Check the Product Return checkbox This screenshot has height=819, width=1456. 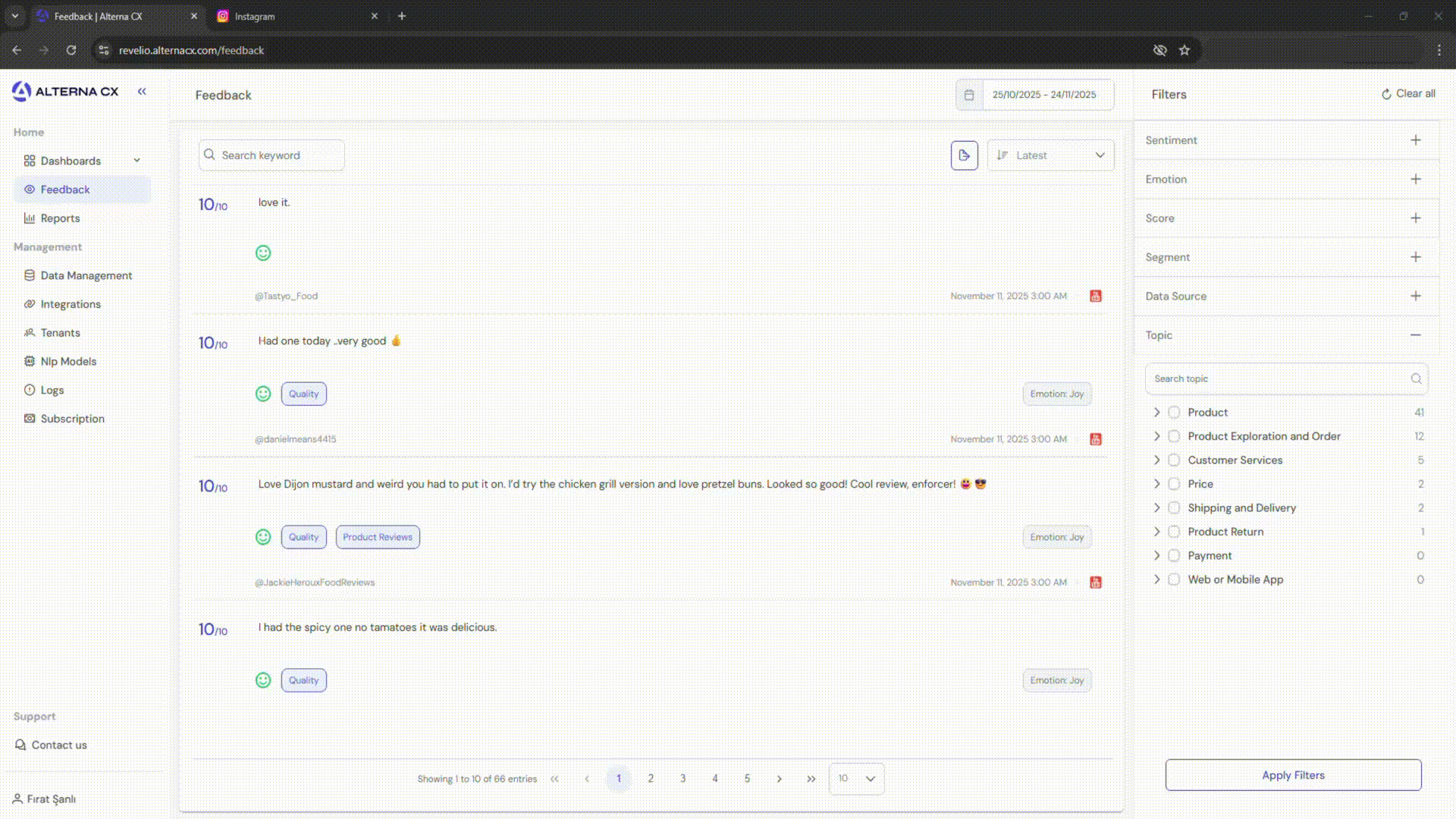(x=1174, y=532)
